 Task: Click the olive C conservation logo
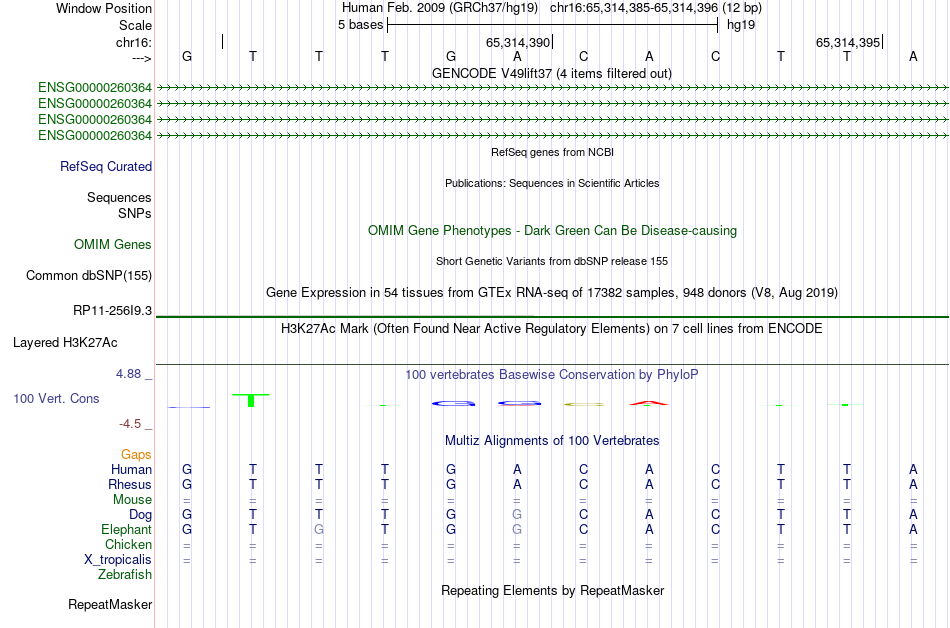pyautogui.click(x=583, y=404)
